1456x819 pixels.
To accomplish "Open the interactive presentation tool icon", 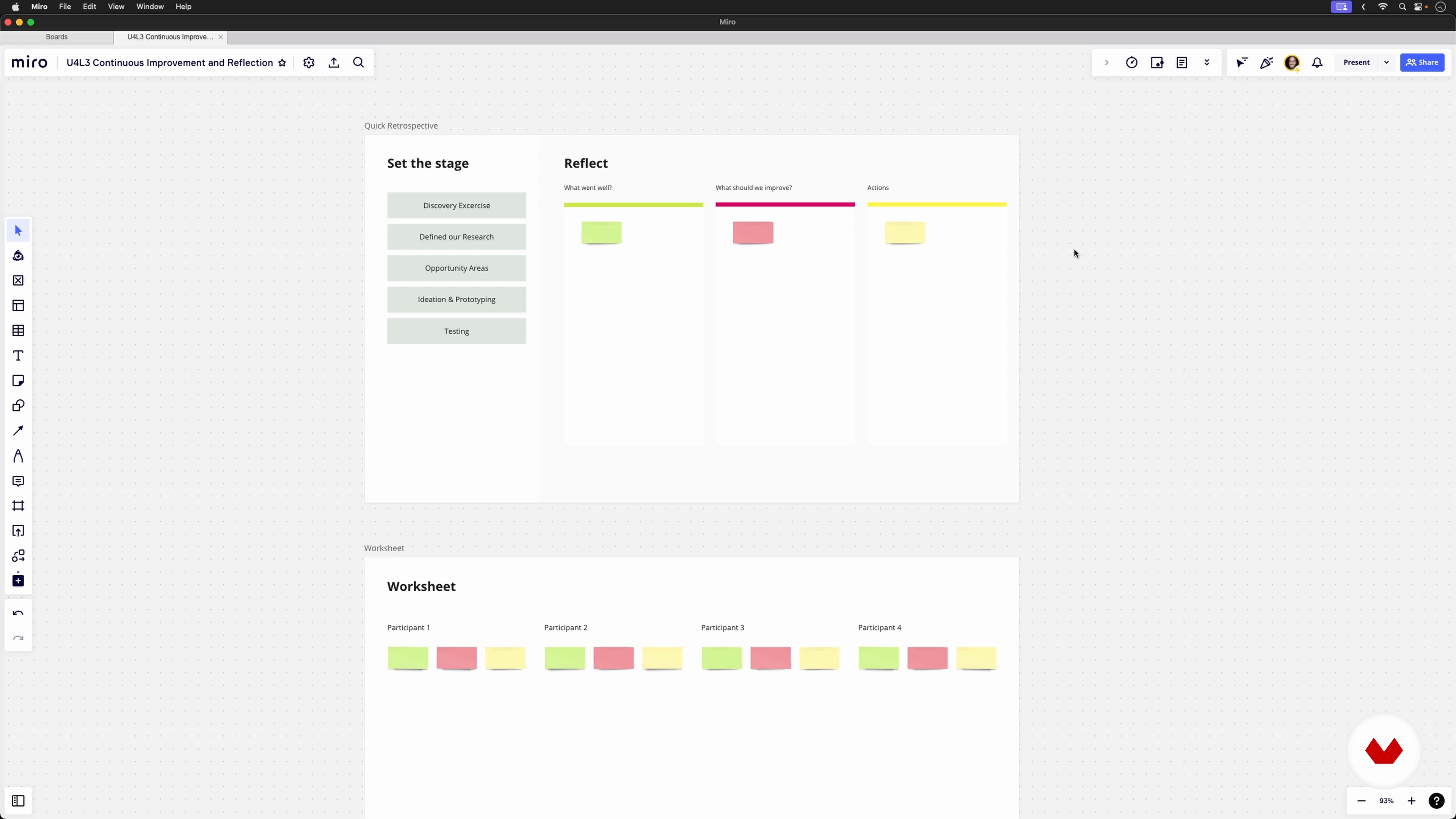I will [1157, 63].
